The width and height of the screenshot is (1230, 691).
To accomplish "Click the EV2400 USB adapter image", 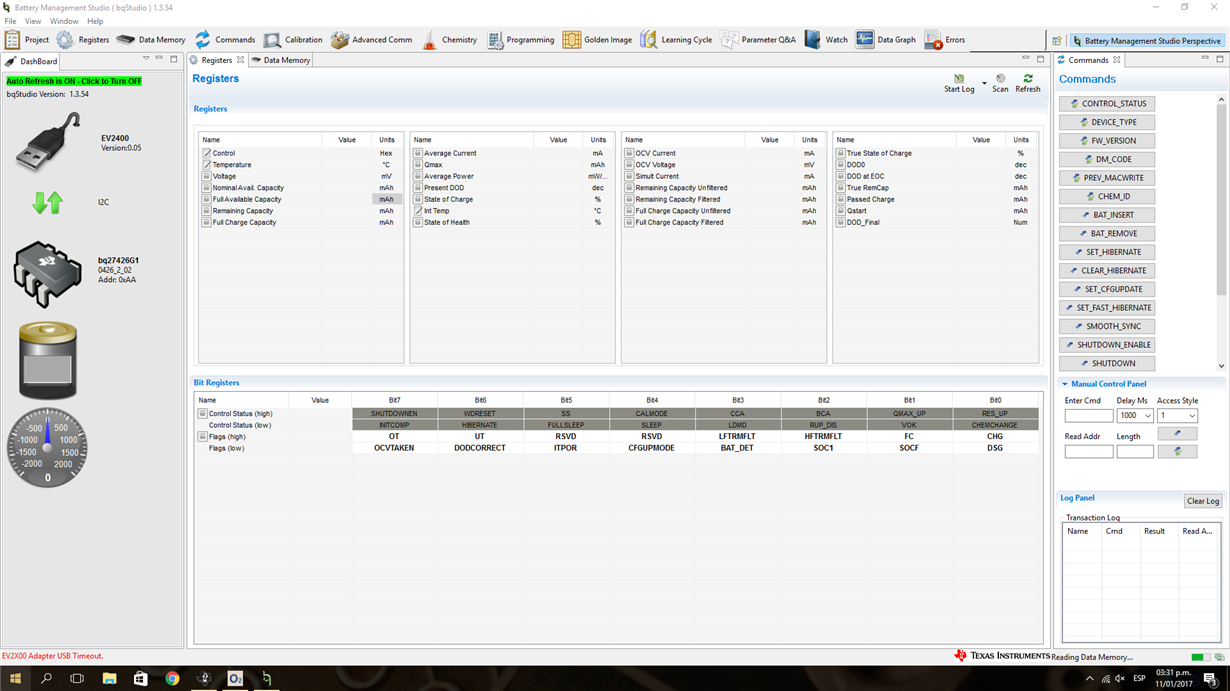I will click(x=48, y=142).
